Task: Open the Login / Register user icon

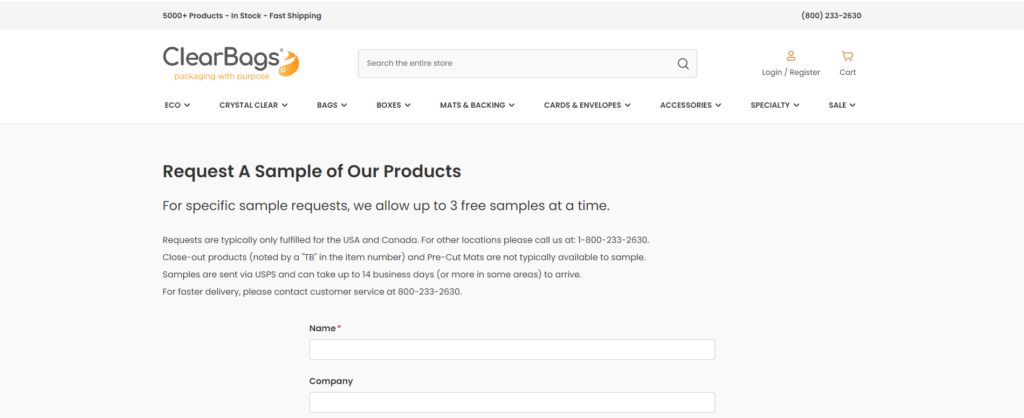Action: [790, 56]
